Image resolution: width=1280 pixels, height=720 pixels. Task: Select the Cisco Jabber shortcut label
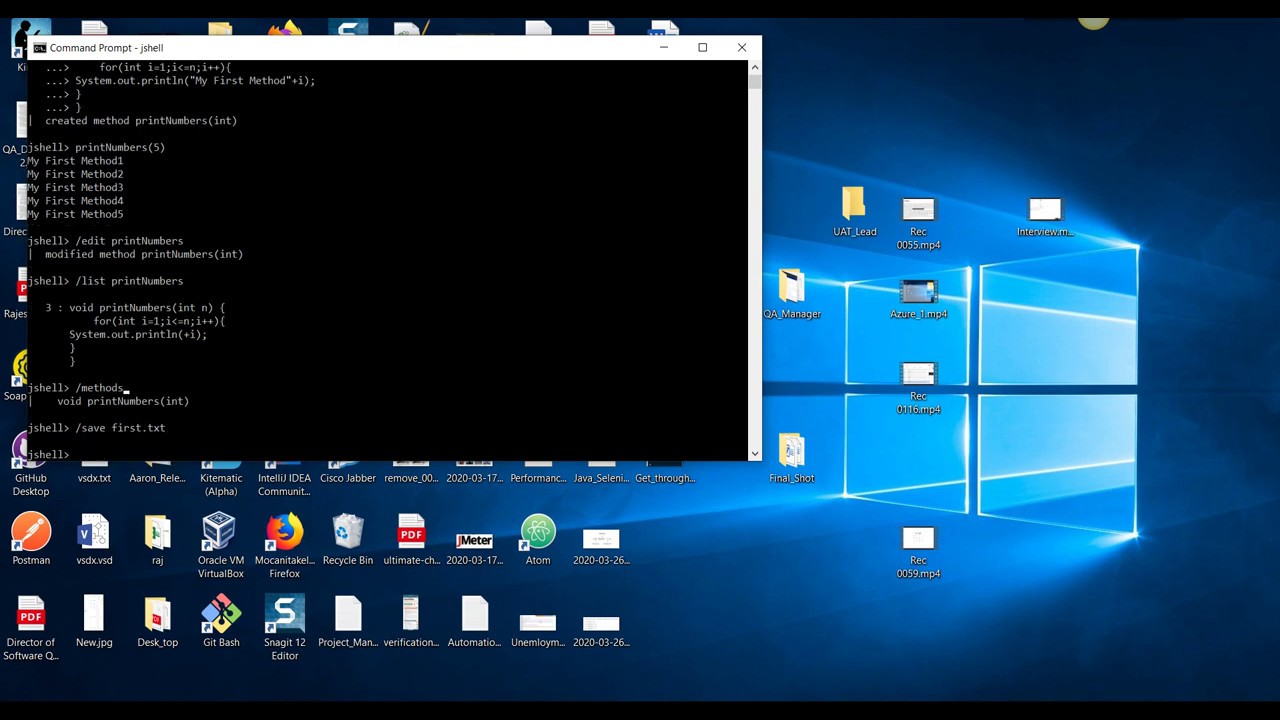click(348, 478)
